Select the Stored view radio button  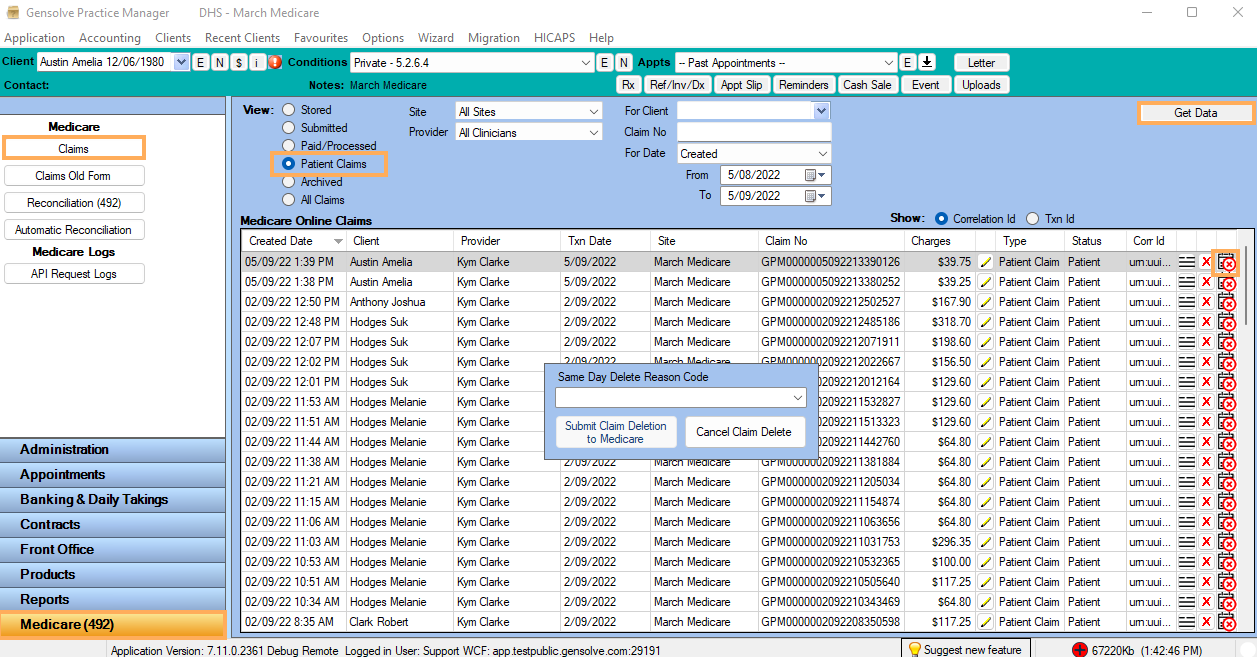(289, 110)
